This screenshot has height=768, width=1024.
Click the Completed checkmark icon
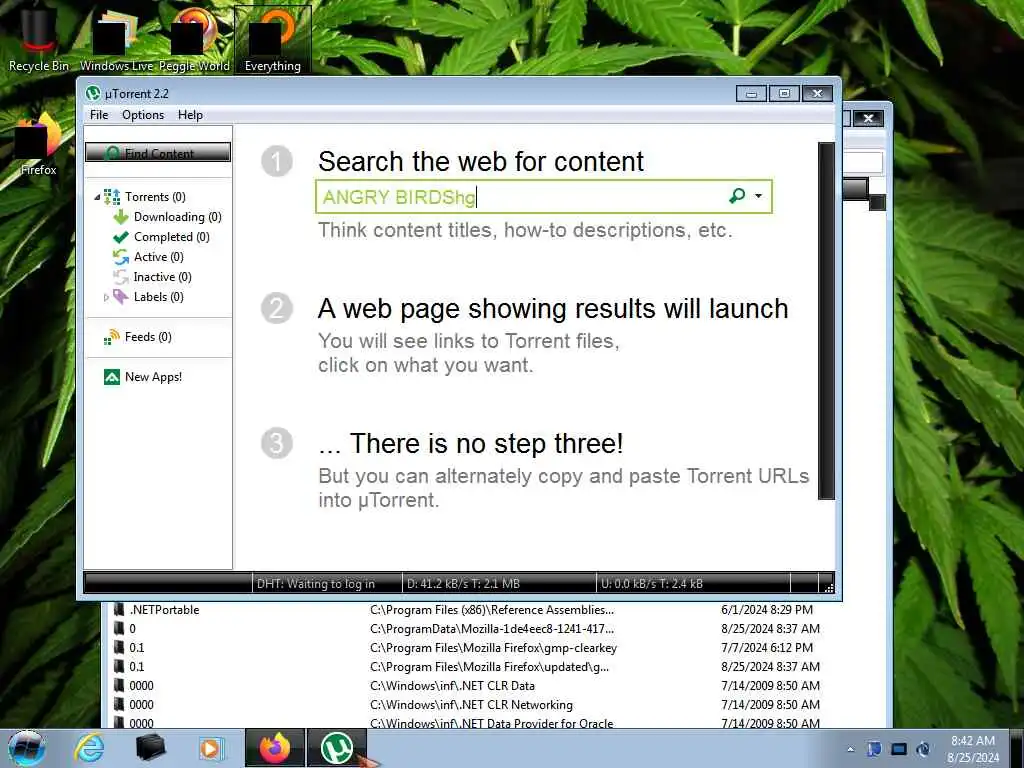tap(121, 237)
